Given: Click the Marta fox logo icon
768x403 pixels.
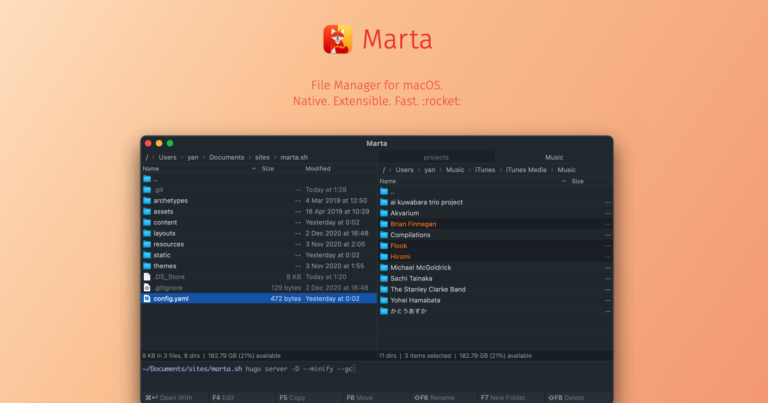Looking at the screenshot, I should [337, 39].
